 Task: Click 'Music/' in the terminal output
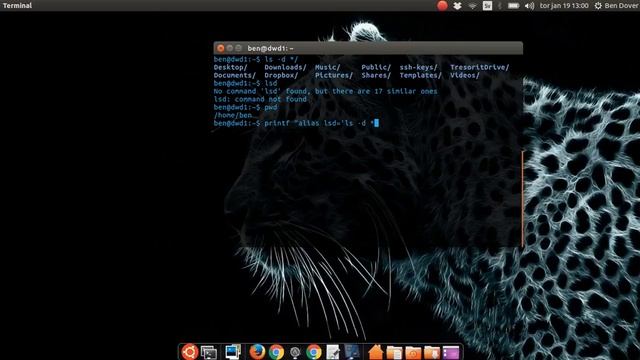(x=328, y=67)
